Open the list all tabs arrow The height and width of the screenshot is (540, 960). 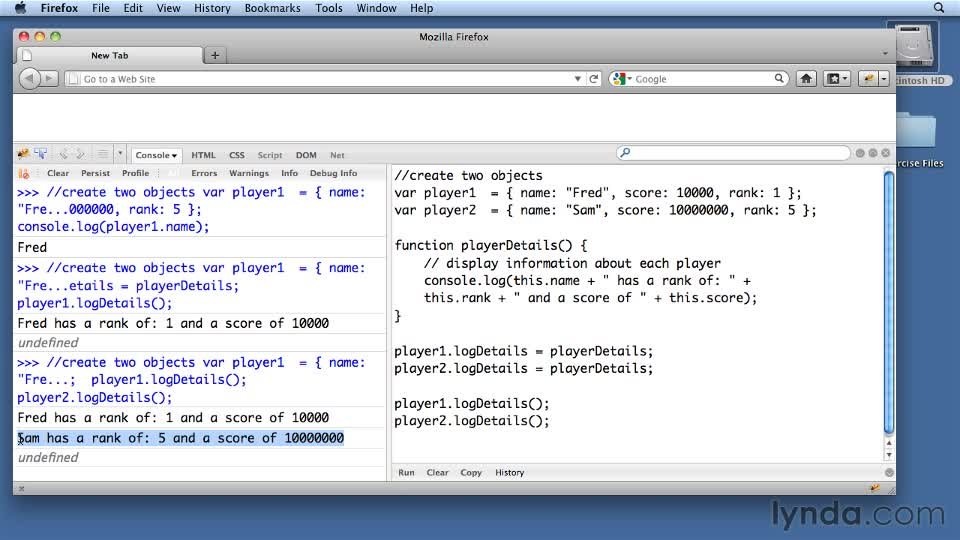point(885,54)
